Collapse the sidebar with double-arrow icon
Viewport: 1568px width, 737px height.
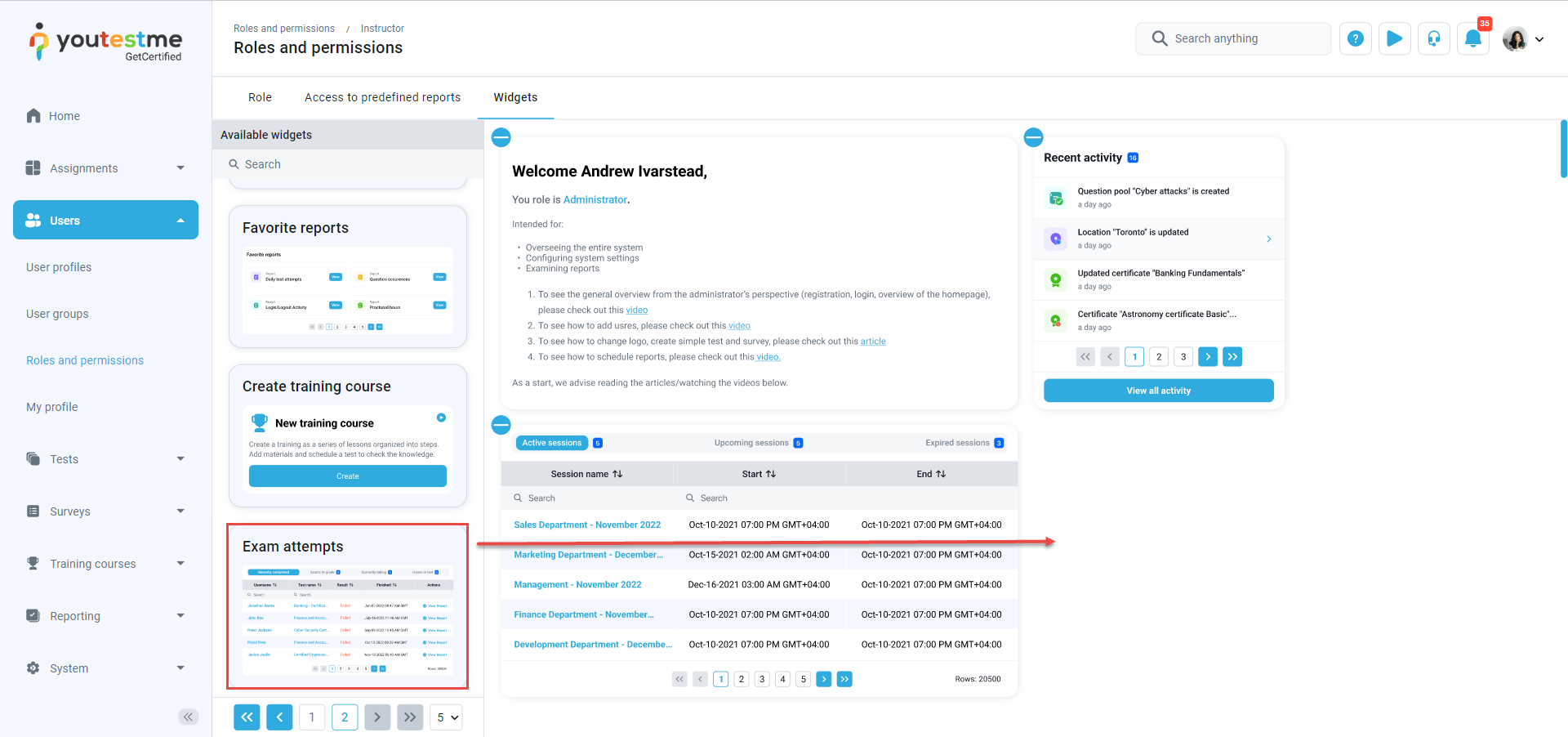click(189, 717)
